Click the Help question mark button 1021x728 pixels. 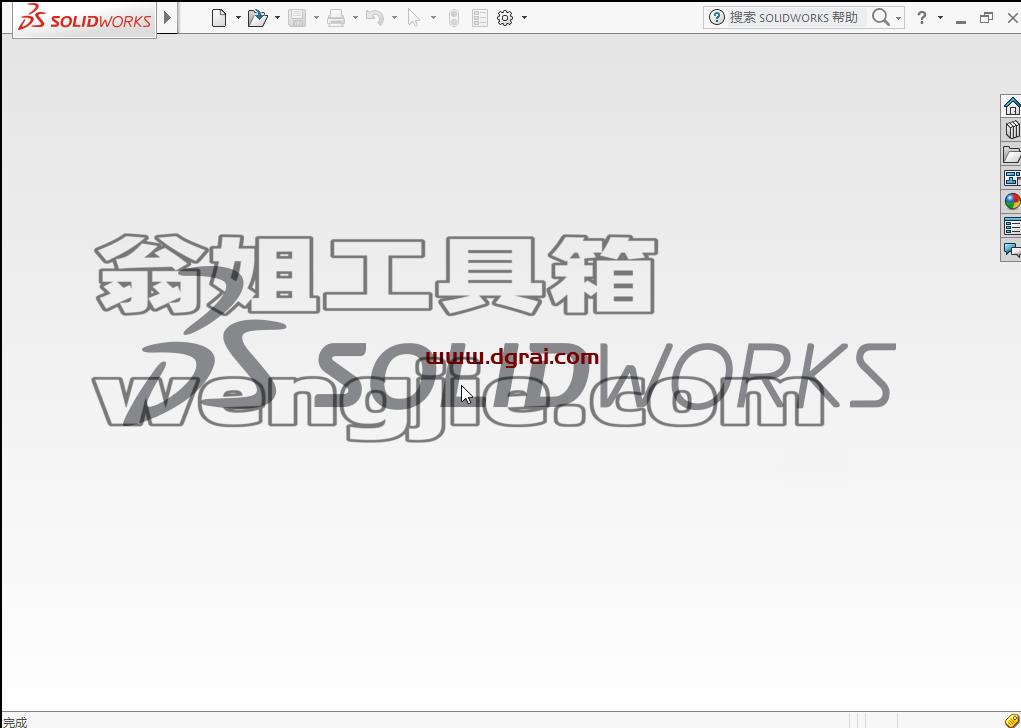921,18
